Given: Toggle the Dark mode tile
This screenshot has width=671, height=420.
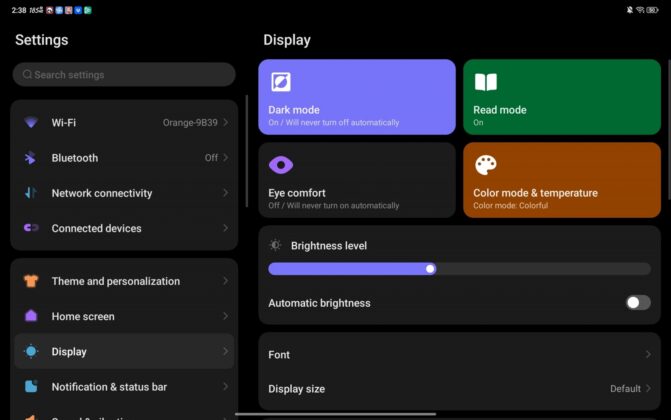Looking at the screenshot, I should point(357,97).
